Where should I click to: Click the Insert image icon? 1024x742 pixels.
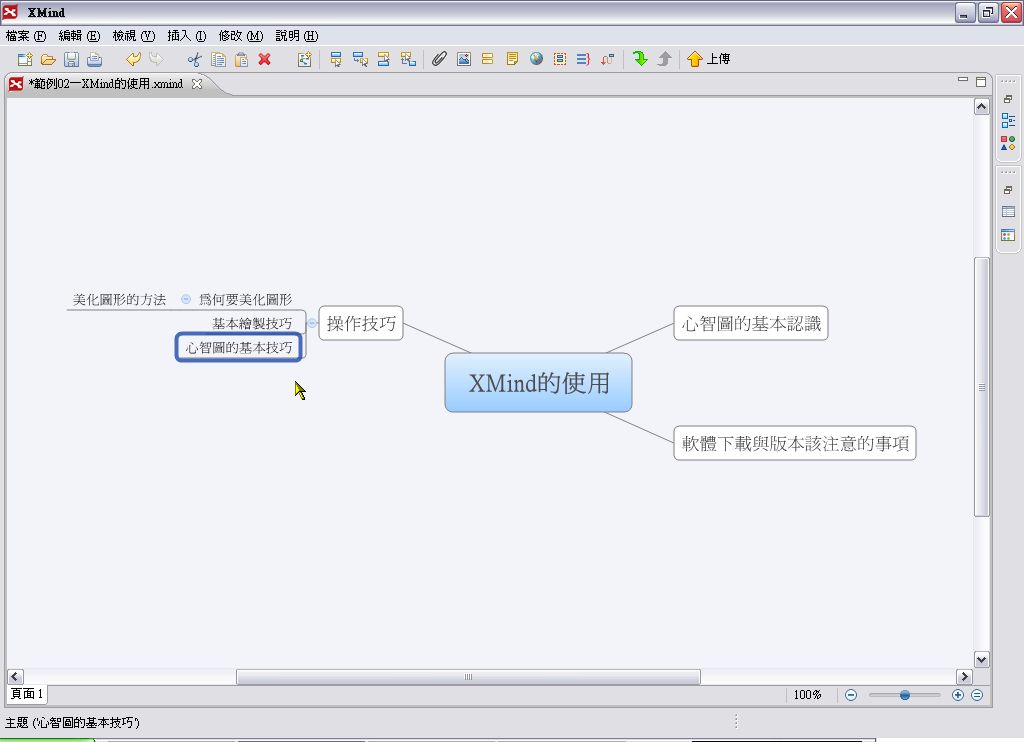[464, 59]
